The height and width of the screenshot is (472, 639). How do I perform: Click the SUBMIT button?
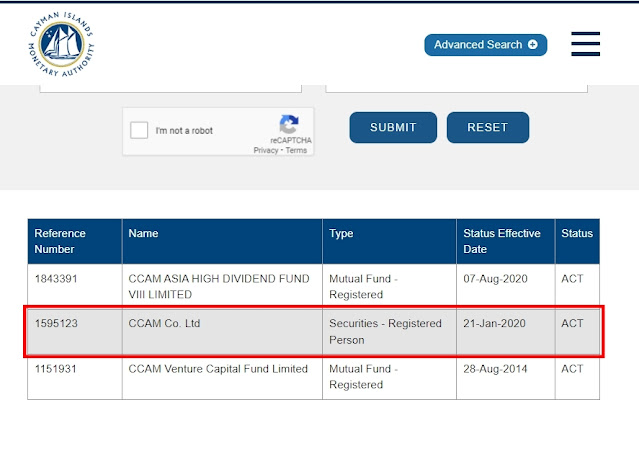tap(393, 128)
